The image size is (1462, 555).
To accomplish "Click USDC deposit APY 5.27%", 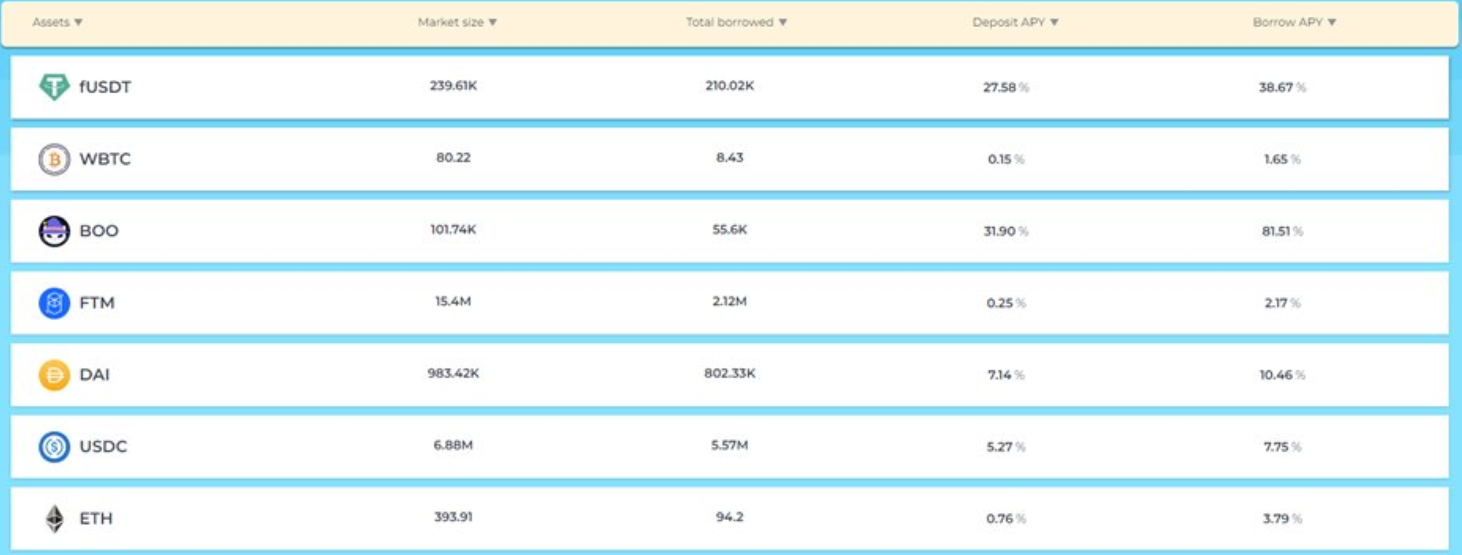I will point(1006,447).
